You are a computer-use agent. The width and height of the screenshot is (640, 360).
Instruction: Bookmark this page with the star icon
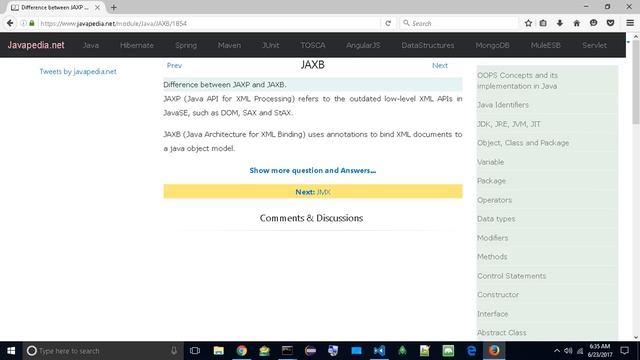(528, 23)
